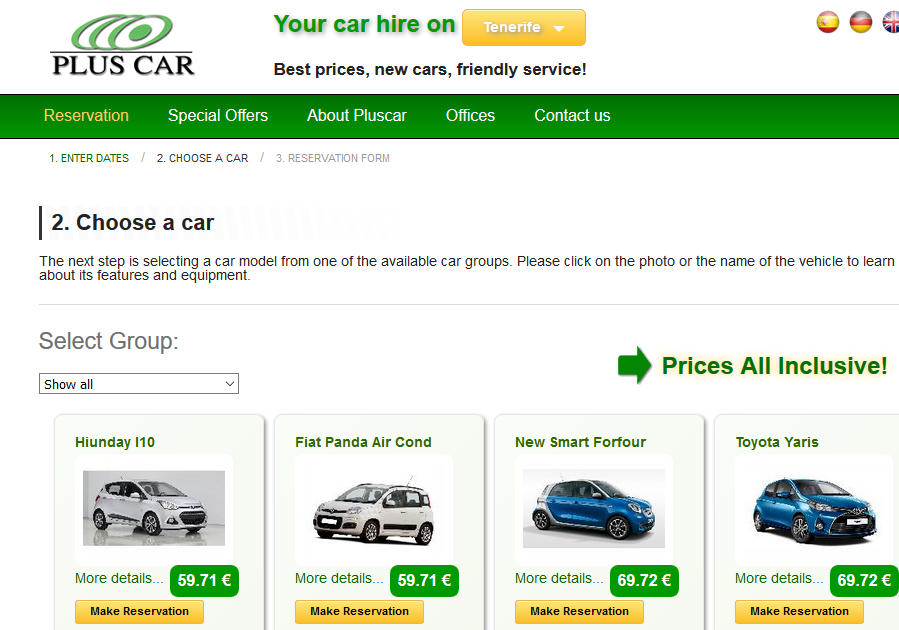Click the 59.71 € price on Fiat Panda
This screenshot has height=630, width=899.
[424, 581]
